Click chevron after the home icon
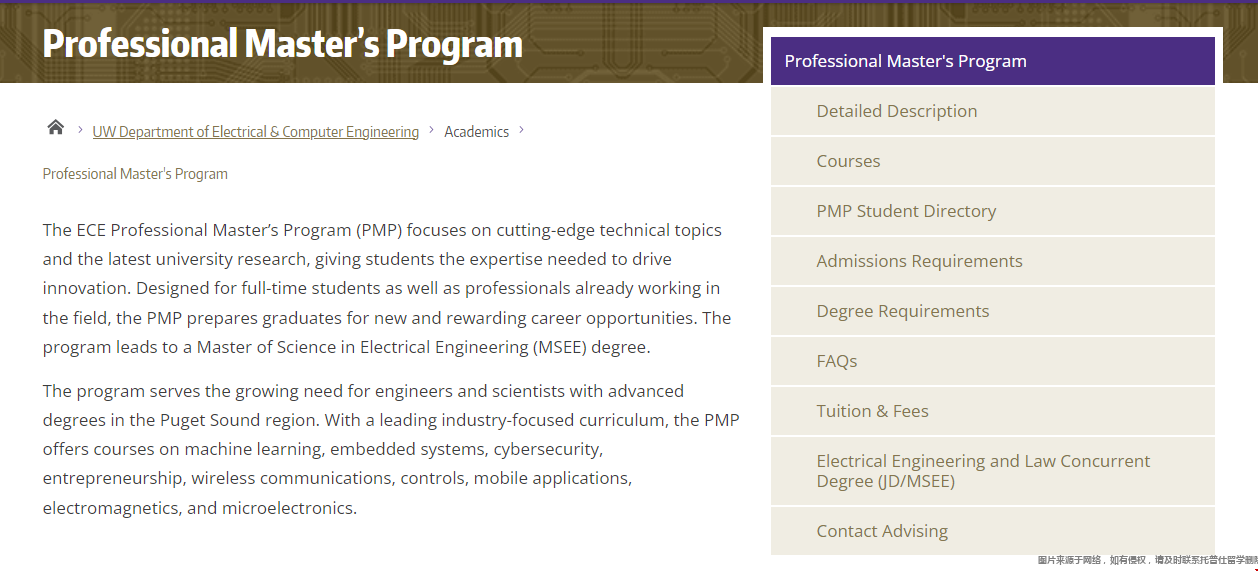1258x571 pixels. pyautogui.click(x=80, y=130)
